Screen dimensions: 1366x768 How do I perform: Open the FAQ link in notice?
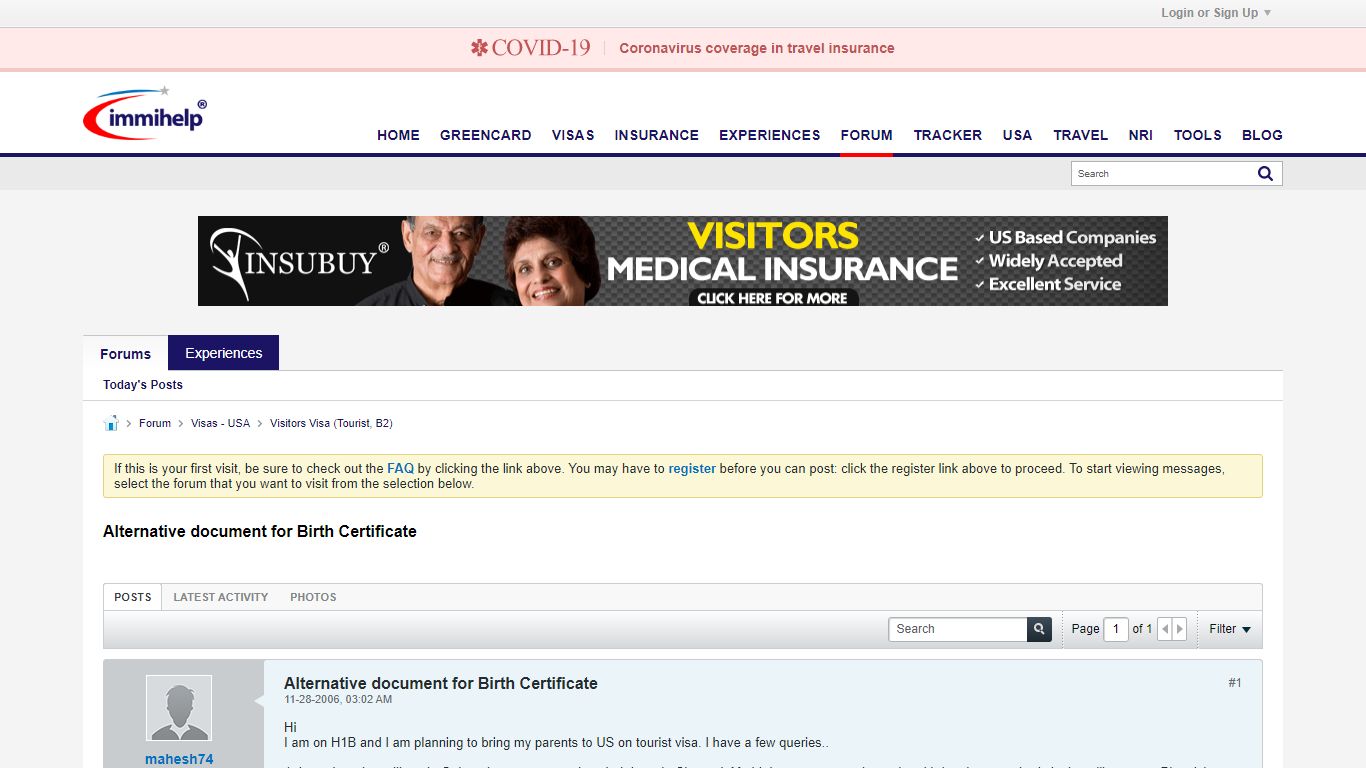(x=400, y=468)
